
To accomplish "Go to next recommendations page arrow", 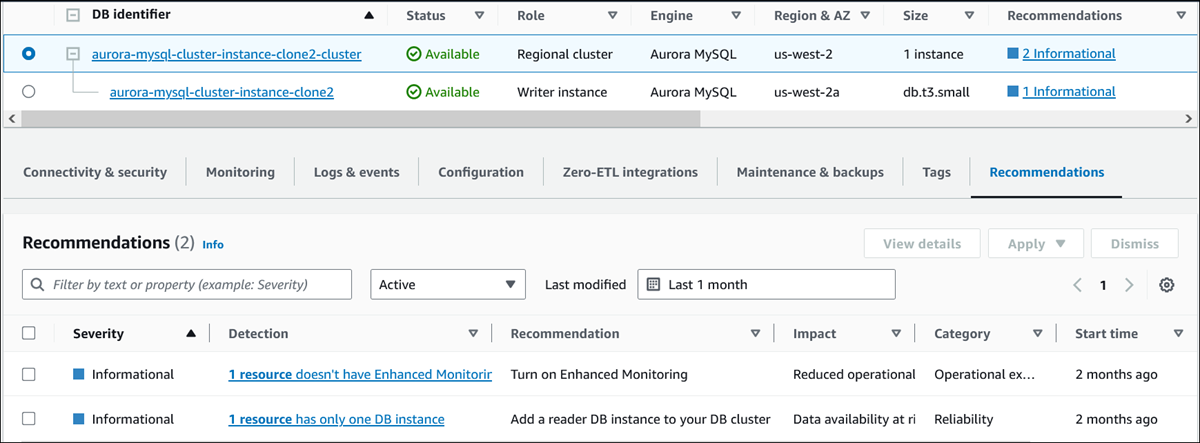I will 1129,285.
